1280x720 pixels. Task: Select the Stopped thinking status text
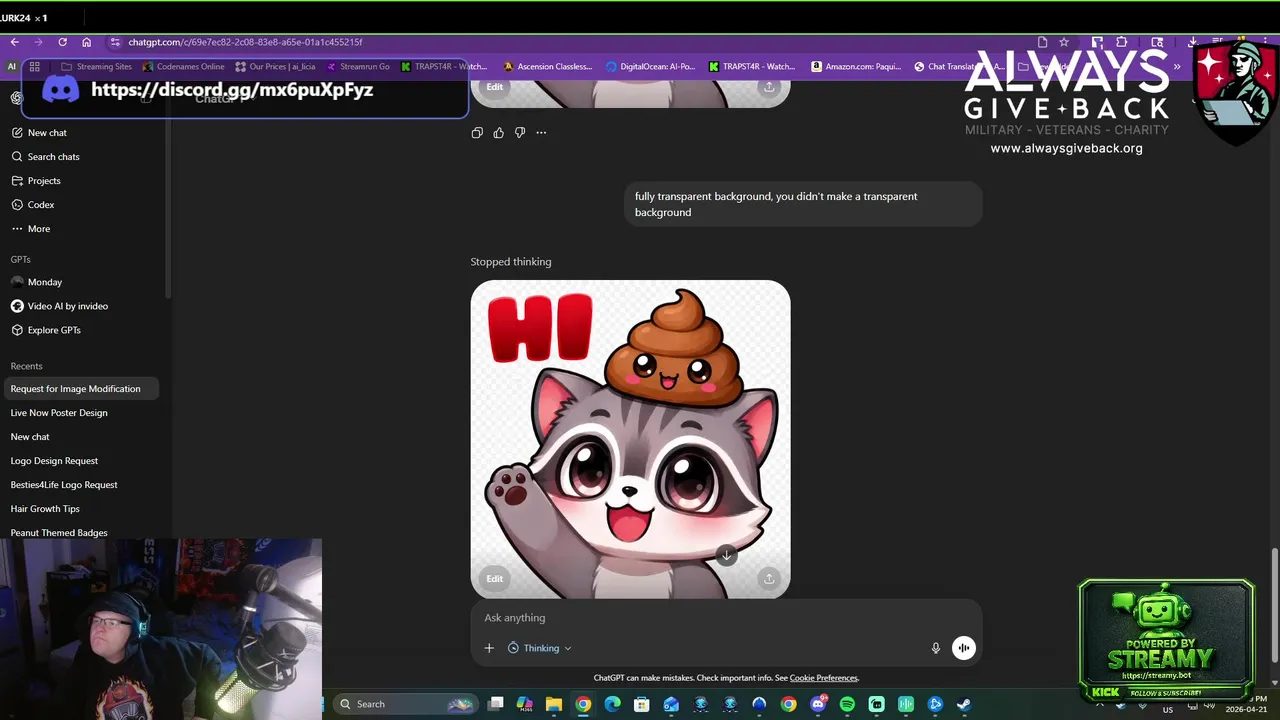point(511,261)
